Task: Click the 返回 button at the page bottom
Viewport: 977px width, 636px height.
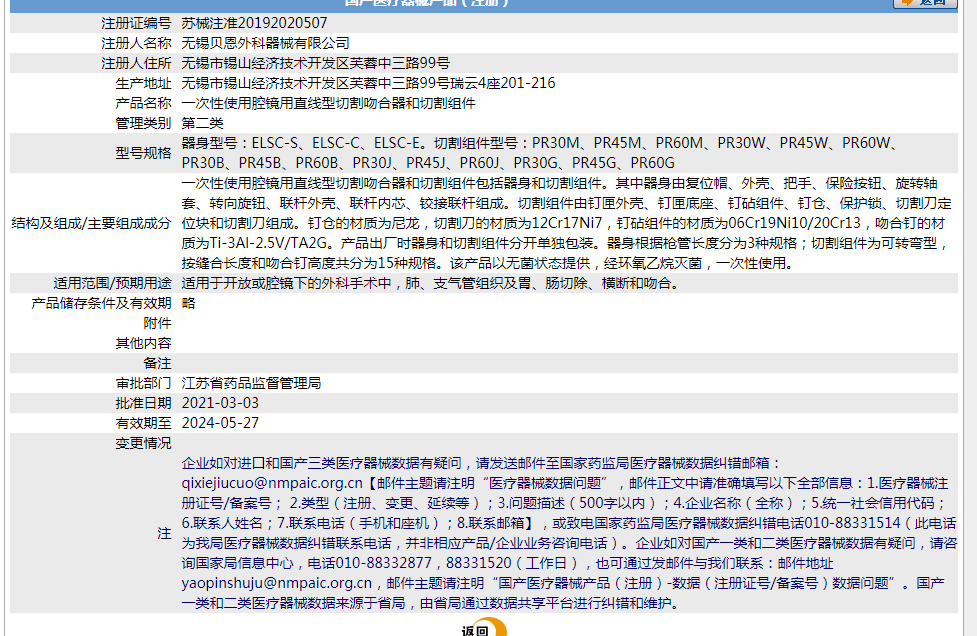Action: point(484,628)
